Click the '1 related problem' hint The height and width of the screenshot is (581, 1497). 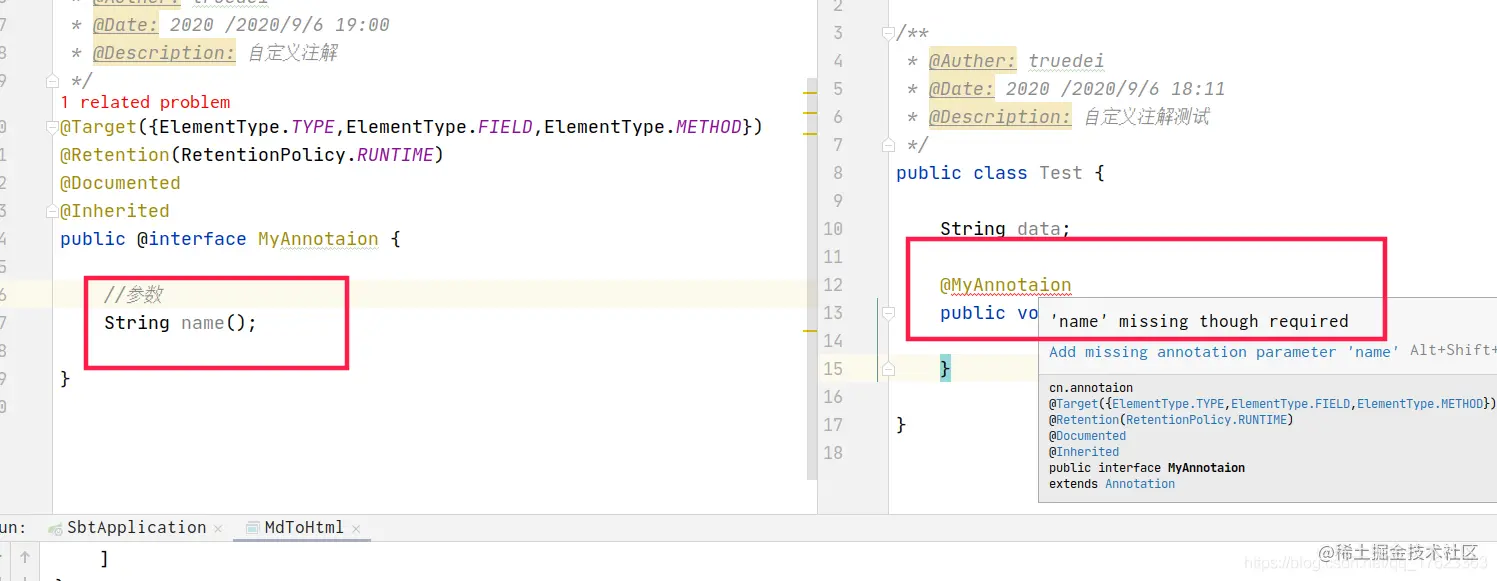pos(145,102)
